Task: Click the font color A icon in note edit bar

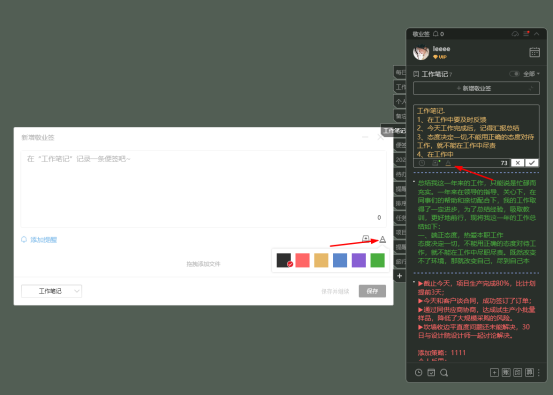Action: (x=448, y=163)
